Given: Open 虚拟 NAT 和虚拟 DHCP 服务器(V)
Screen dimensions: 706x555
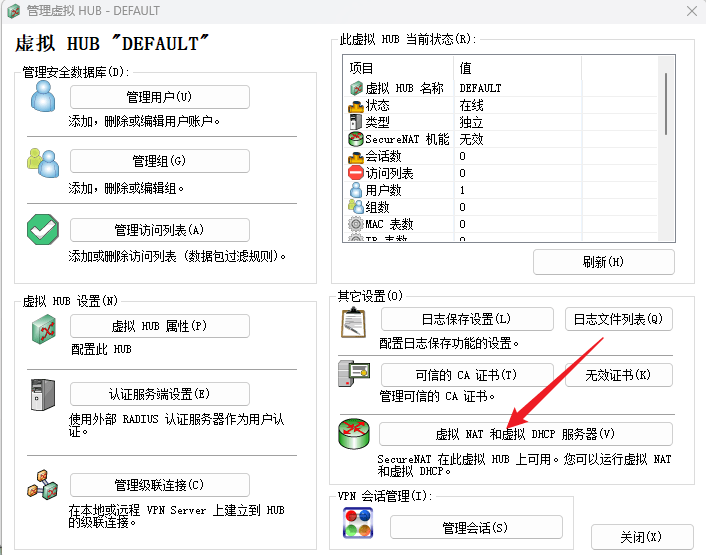Looking at the screenshot, I should click(x=525, y=434).
